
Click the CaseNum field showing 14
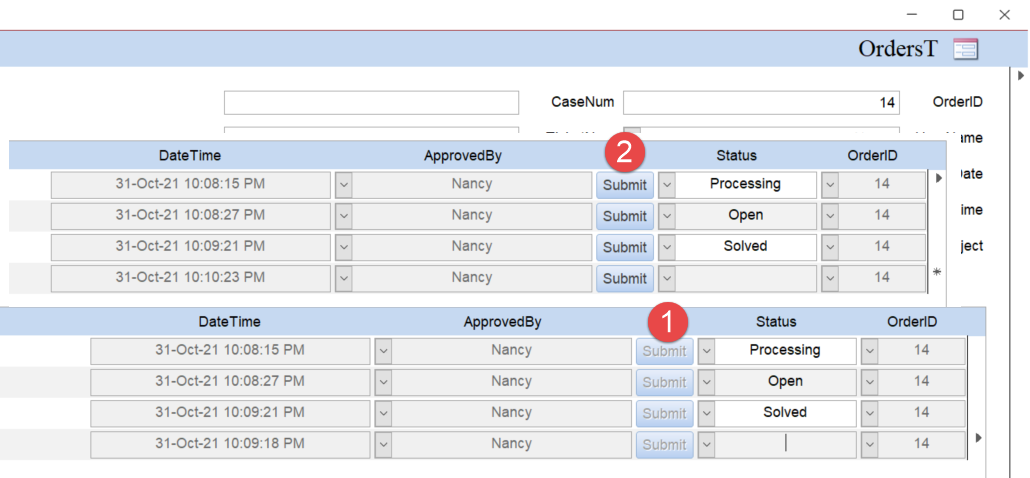click(x=760, y=103)
